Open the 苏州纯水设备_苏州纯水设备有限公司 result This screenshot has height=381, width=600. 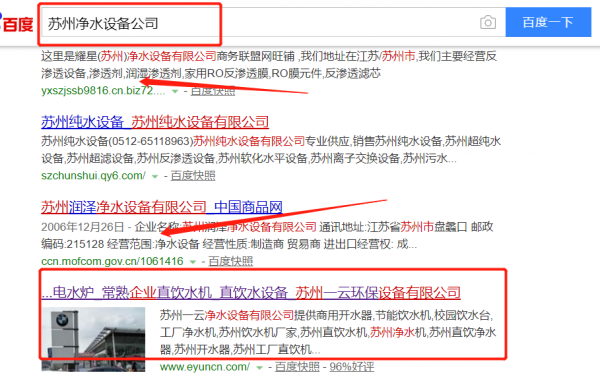tap(155, 122)
